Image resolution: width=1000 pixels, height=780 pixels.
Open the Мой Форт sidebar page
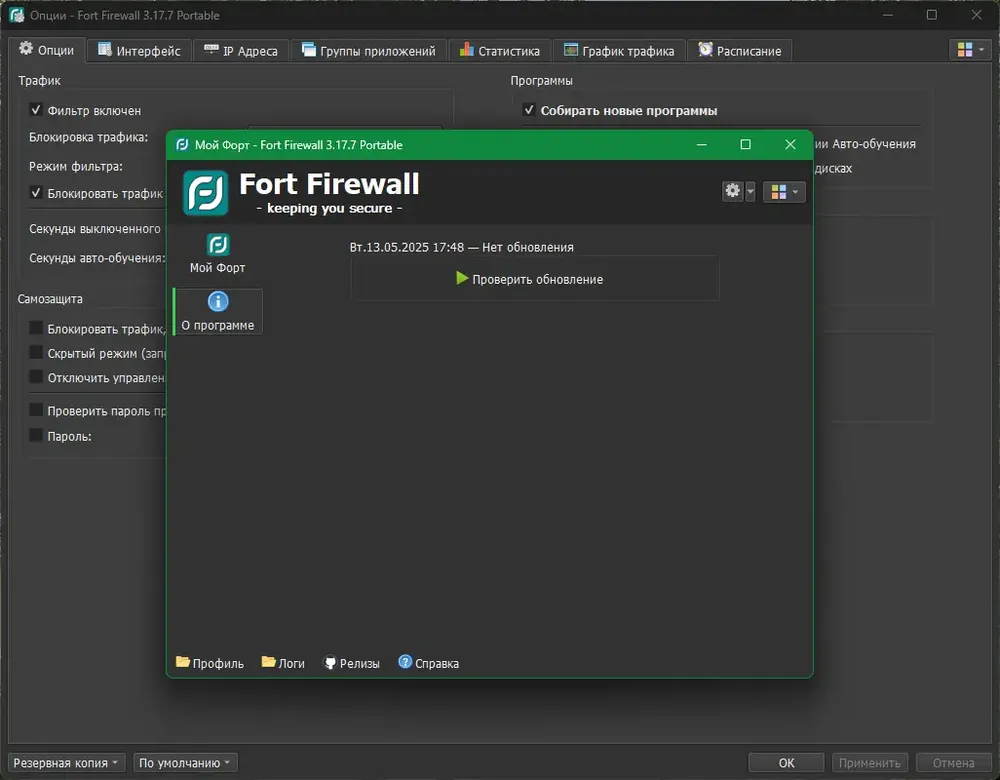(x=217, y=254)
